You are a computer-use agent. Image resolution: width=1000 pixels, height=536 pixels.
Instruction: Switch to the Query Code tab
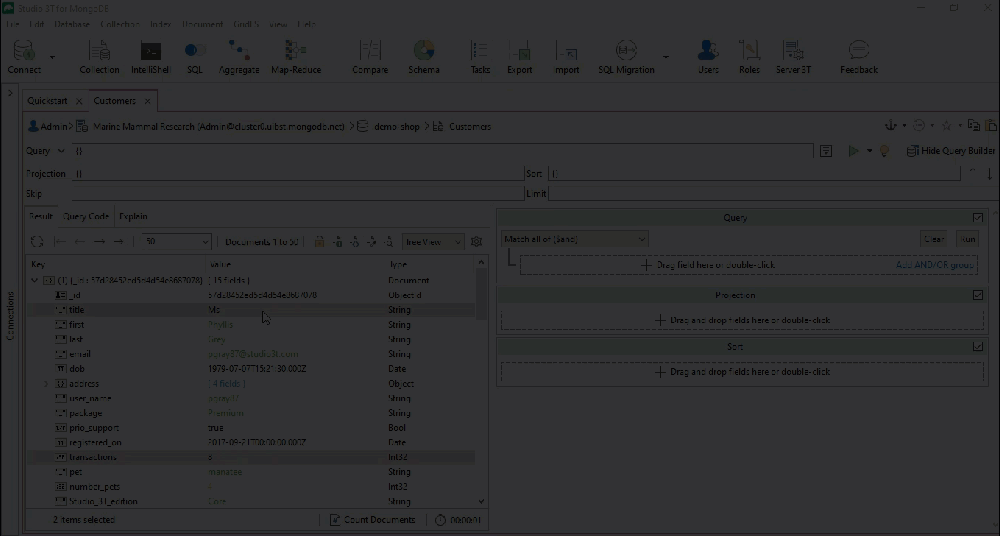85,216
